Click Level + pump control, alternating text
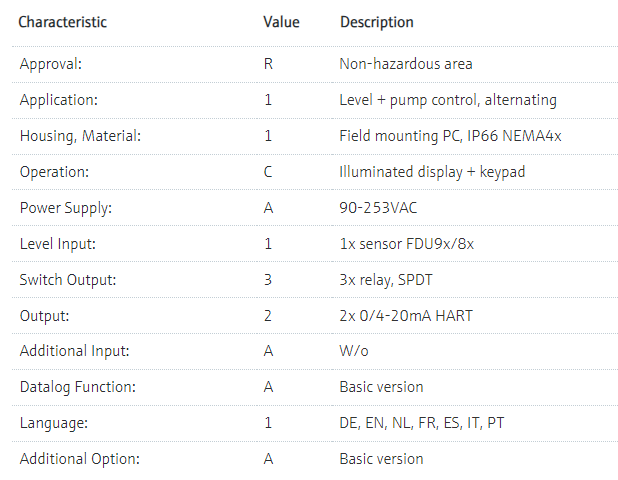618x480 pixels. click(448, 100)
